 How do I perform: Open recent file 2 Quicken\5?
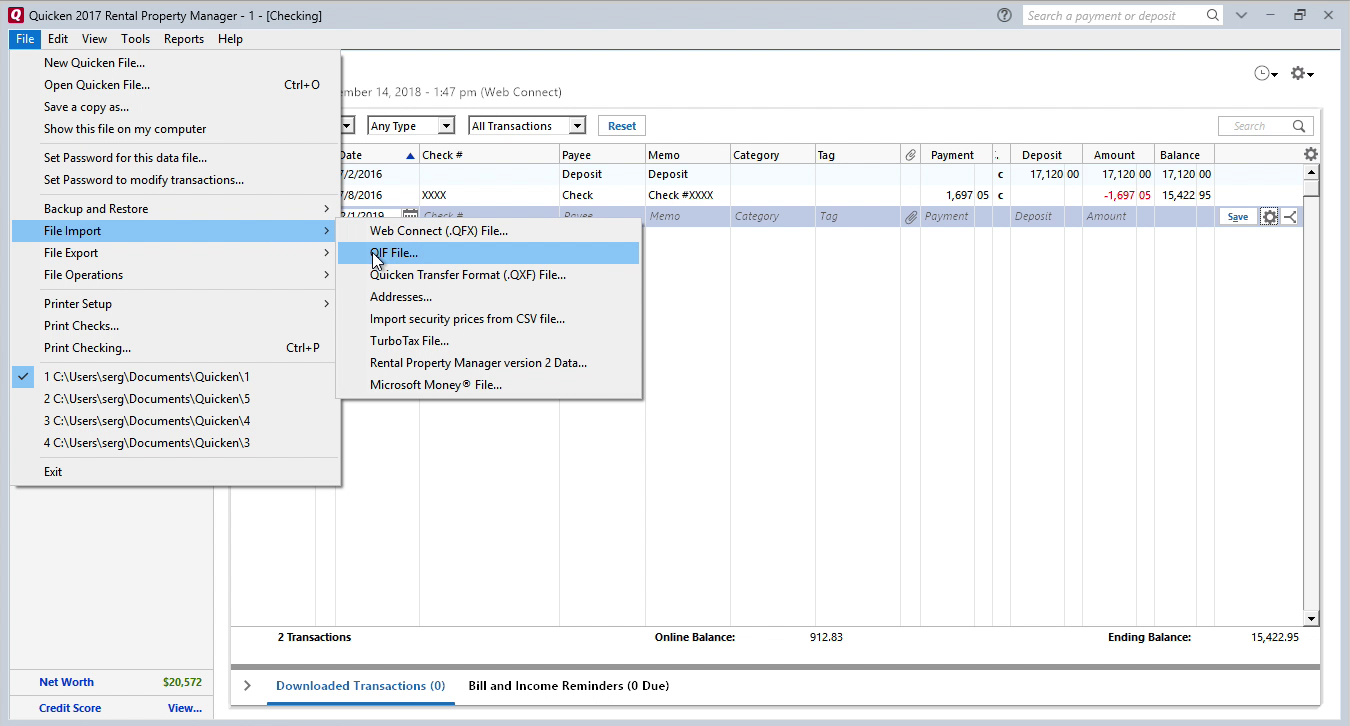(176, 399)
